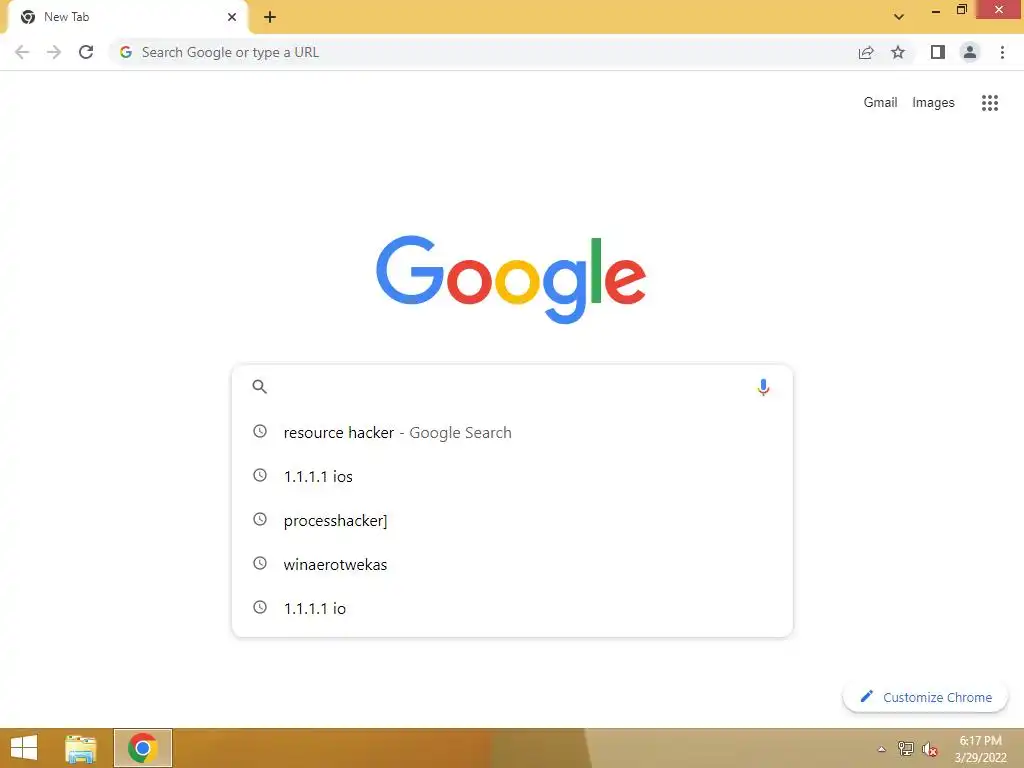Select the New Tab tab
This screenshot has height=768, width=1024.
[x=127, y=17]
